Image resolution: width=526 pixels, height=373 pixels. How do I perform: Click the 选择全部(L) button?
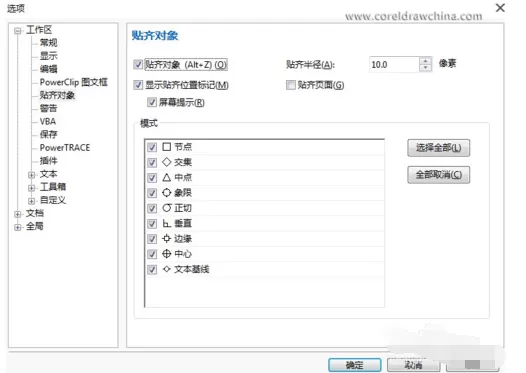[x=438, y=148]
